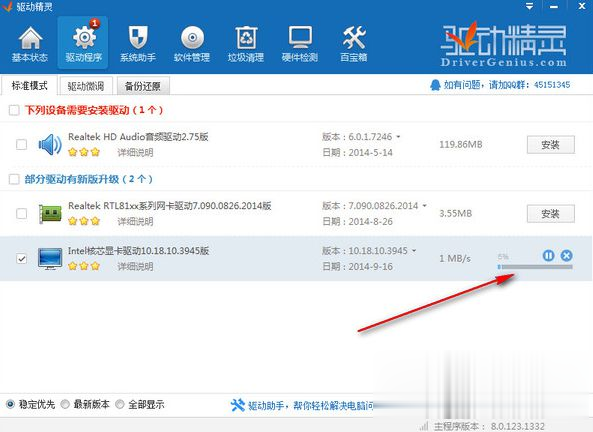Open 详细说明 for Realtek HD Audio
The height and width of the screenshot is (432, 593).
coord(135,152)
